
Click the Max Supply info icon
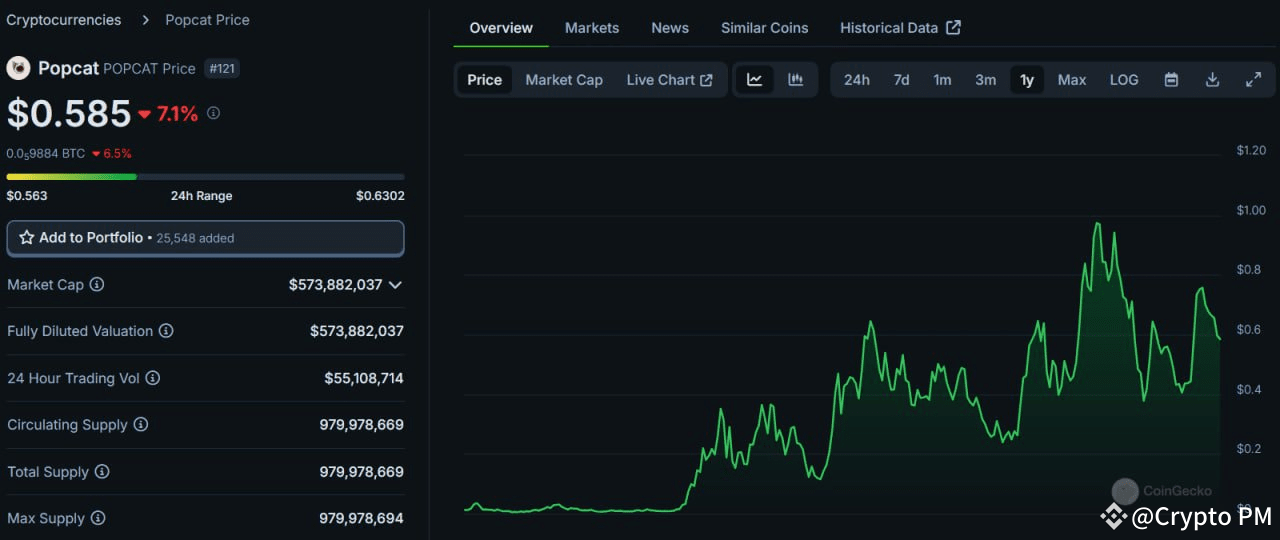(x=98, y=518)
